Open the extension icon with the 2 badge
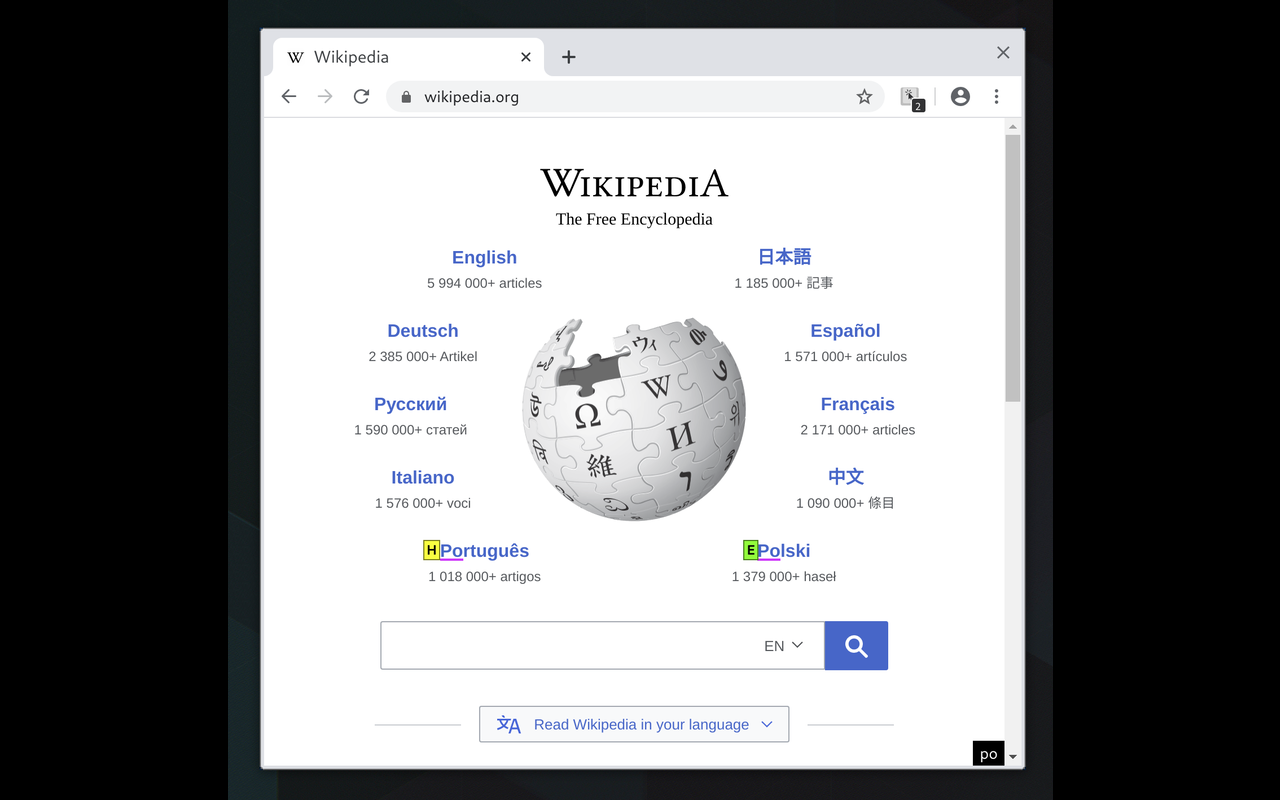The image size is (1280, 800). click(911, 98)
